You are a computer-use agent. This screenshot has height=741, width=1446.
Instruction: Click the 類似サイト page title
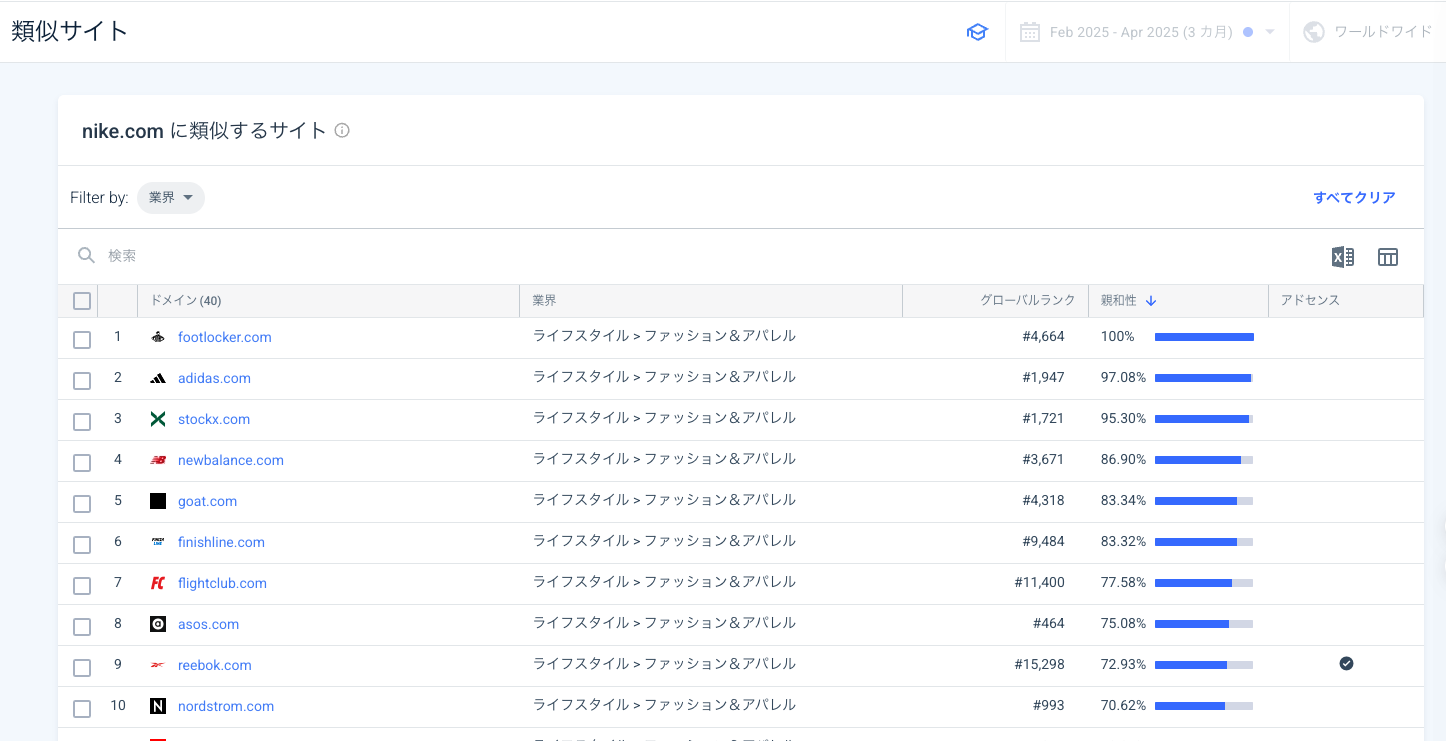70,31
